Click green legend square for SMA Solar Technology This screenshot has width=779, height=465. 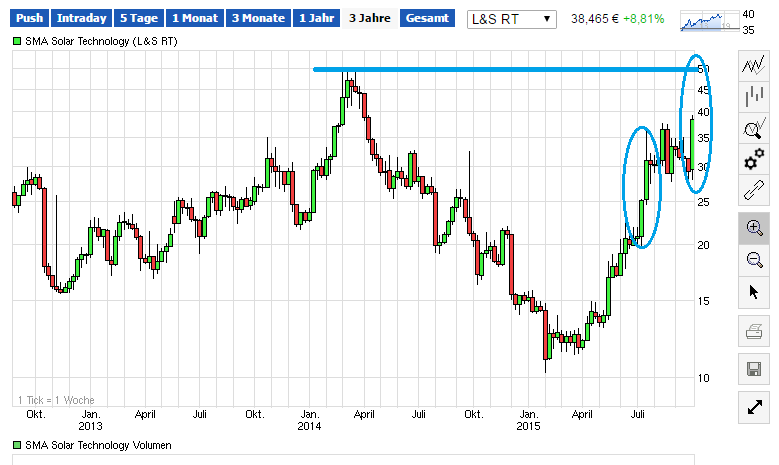pos(17,41)
